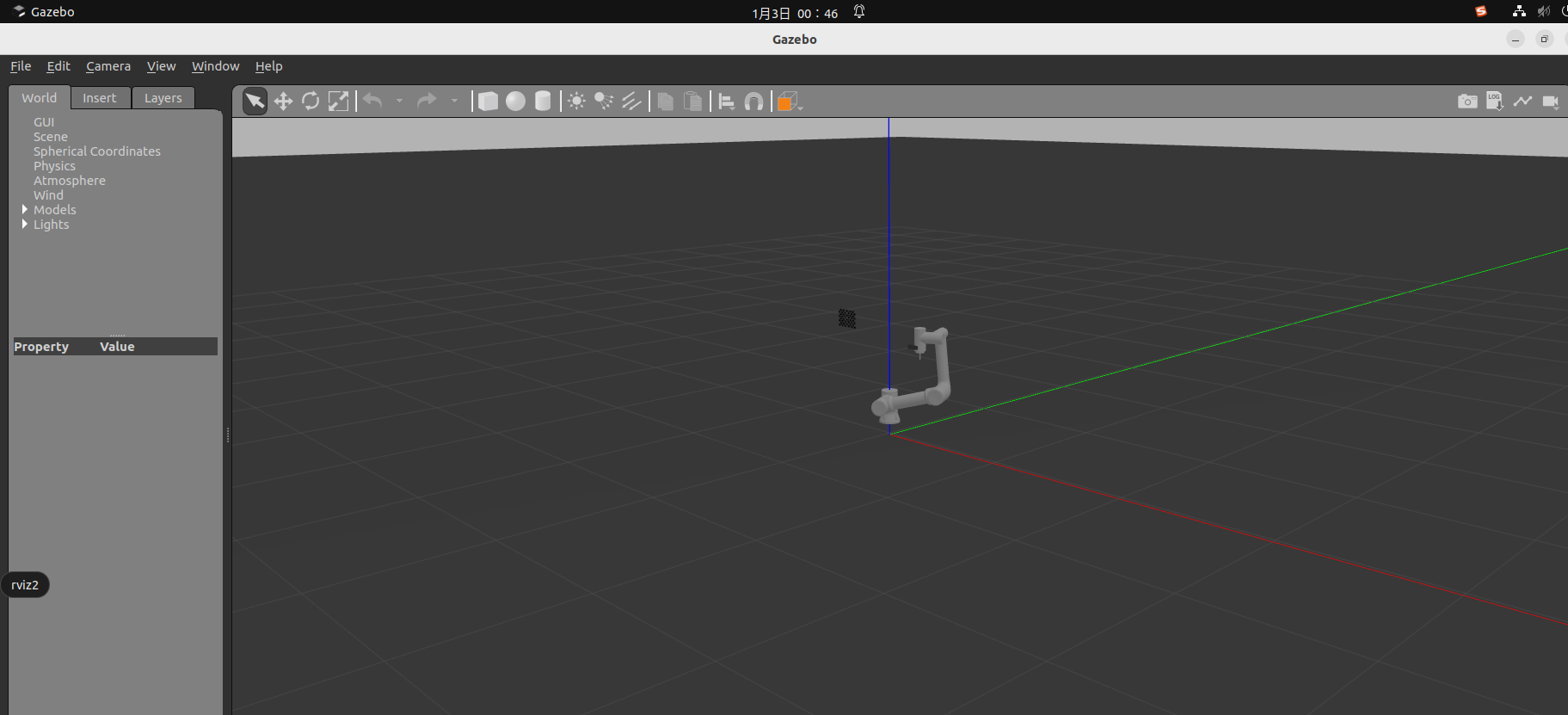Open the Help menu
The width and height of the screenshot is (1568, 715).
tap(268, 66)
